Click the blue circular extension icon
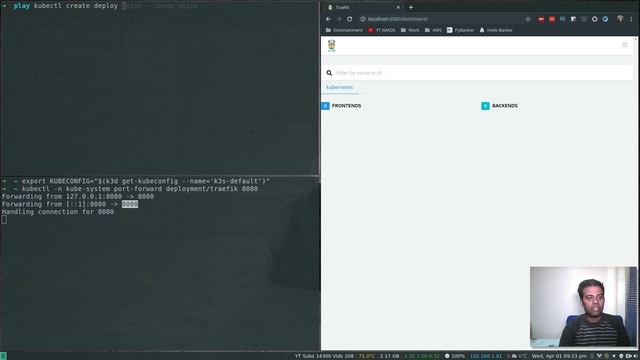Screen dimensions: 640x360 pos(605,19)
